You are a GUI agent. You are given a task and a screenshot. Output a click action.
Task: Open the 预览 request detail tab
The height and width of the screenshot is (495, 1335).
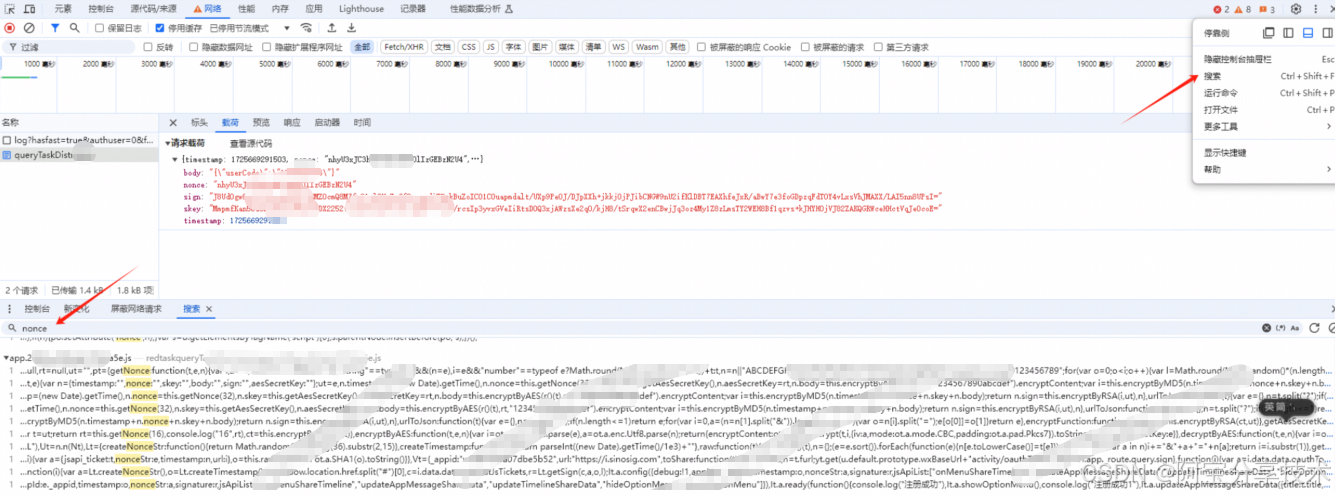pos(261,123)
